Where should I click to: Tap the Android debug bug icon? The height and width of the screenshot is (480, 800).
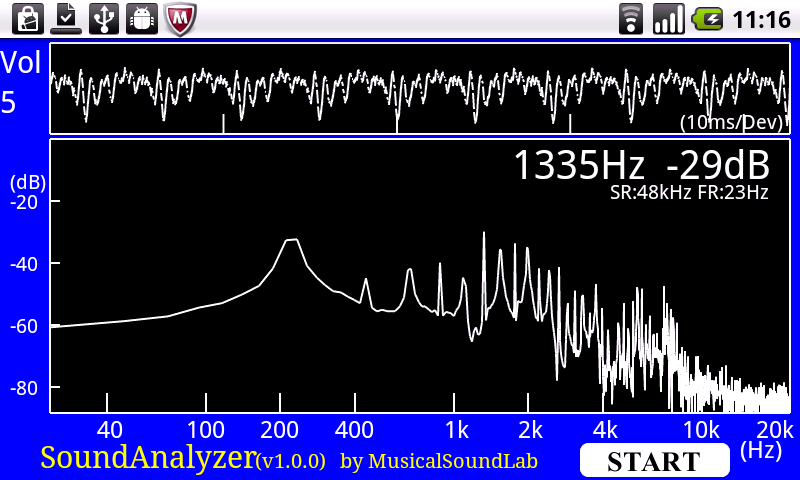pyautogui.click(x=142, y=19)
